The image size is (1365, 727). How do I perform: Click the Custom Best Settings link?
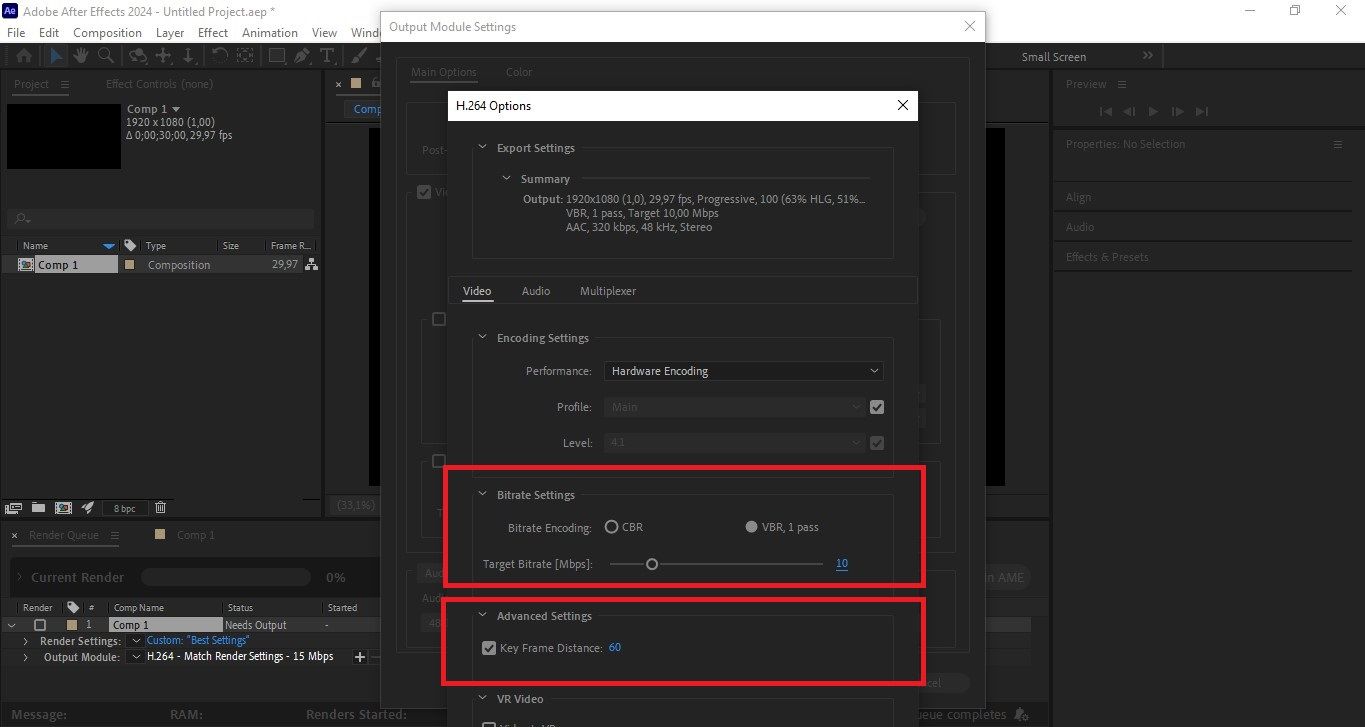(x=196, y=640)
